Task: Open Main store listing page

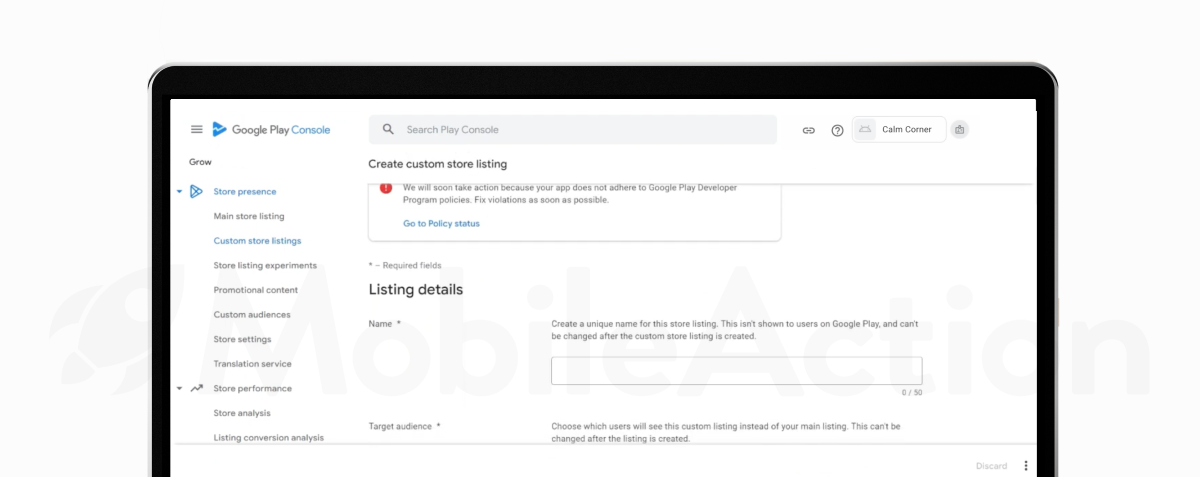Action: [249, 216]
